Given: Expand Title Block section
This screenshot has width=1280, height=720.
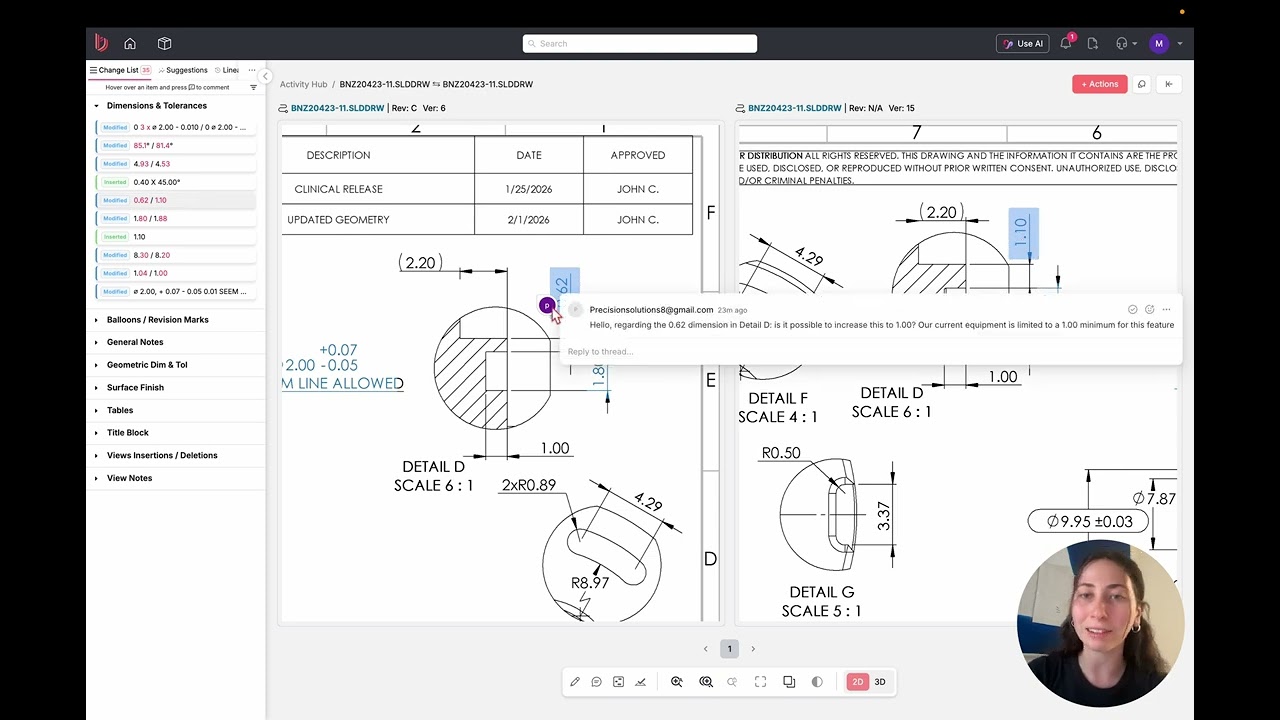Looking at the screenshot, I should point(97,433).
